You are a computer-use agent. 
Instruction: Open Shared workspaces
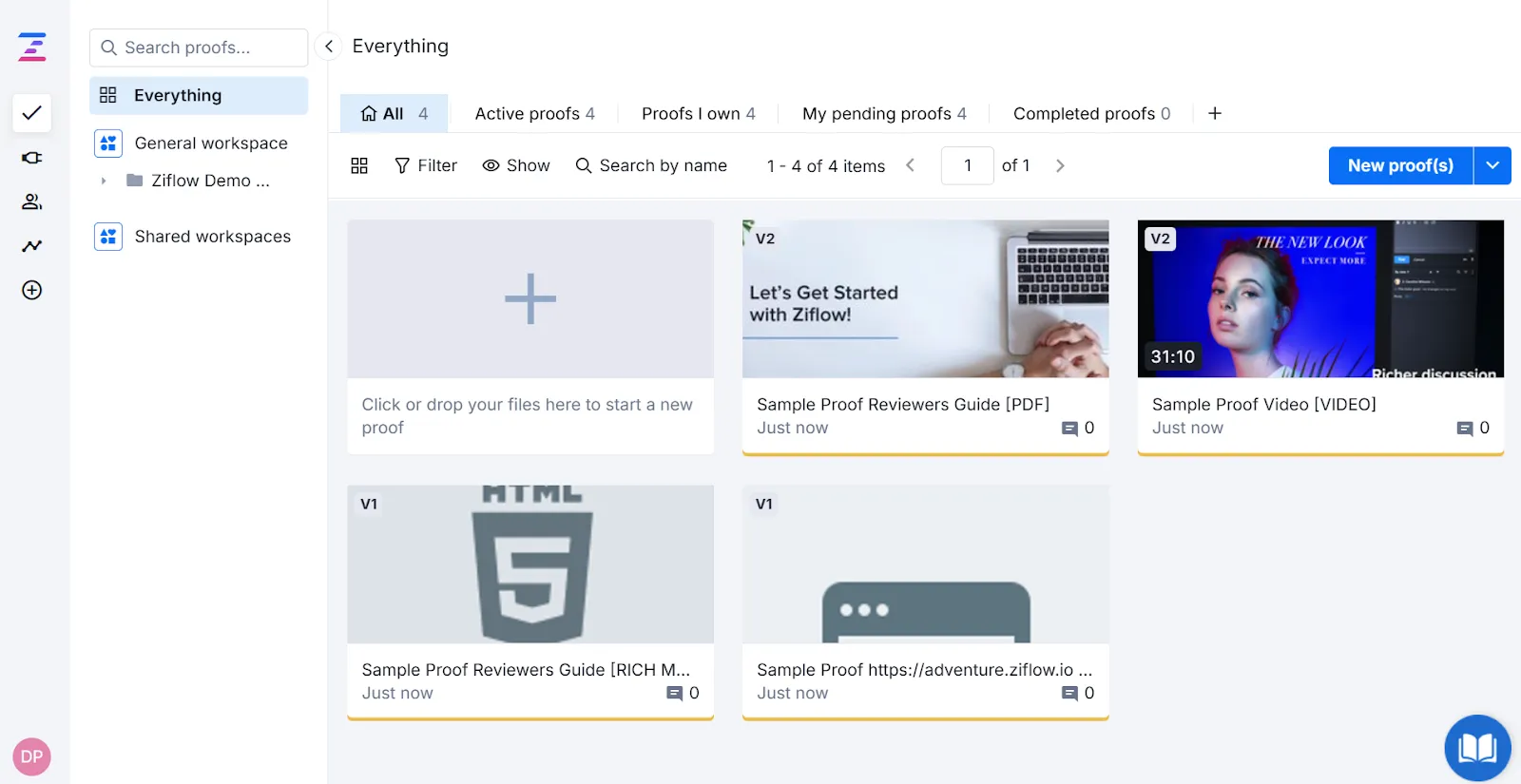point(213,237)
